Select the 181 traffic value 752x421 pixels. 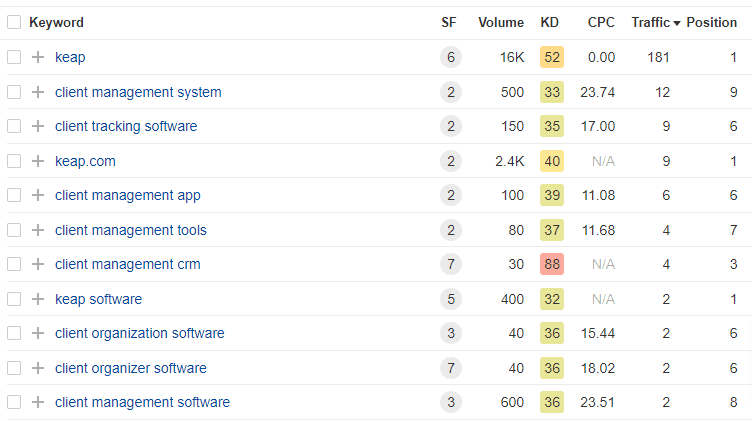click(658, 57)
